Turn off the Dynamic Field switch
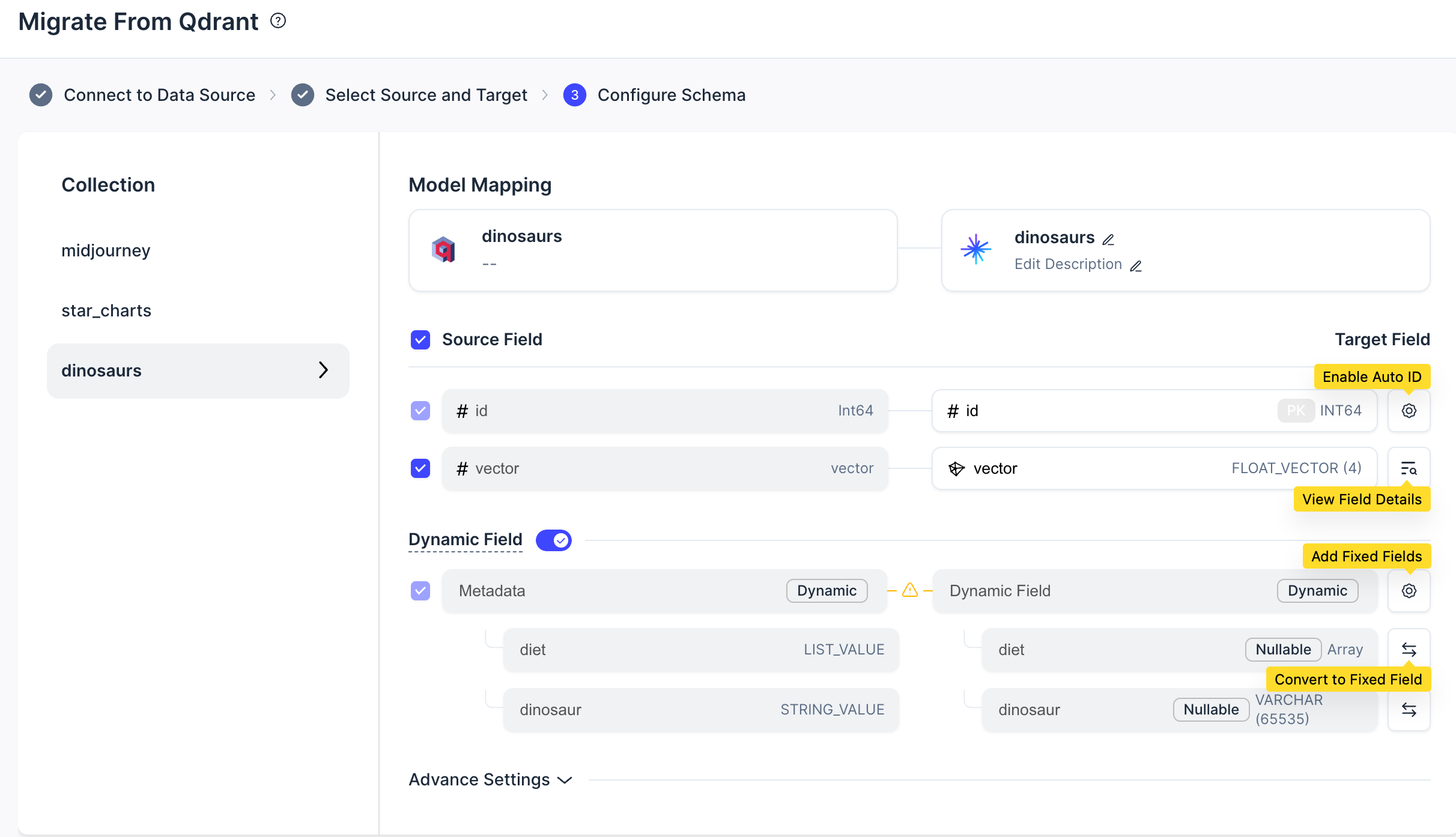The image size is (1456, 837). tap(554, 540)
